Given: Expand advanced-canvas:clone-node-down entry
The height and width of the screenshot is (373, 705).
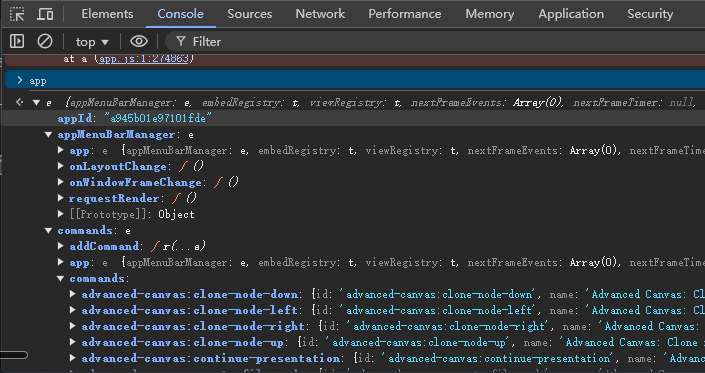Looking at the screenshot, I should (x=73, y=294).
